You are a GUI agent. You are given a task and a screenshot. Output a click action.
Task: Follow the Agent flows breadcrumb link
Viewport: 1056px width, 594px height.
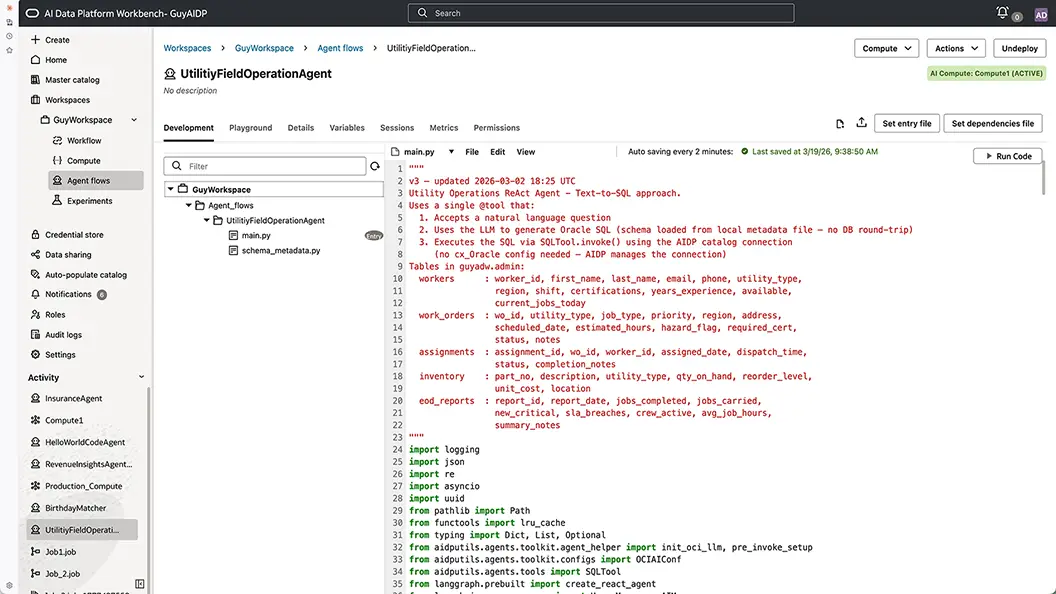click(x=340, y=48)
